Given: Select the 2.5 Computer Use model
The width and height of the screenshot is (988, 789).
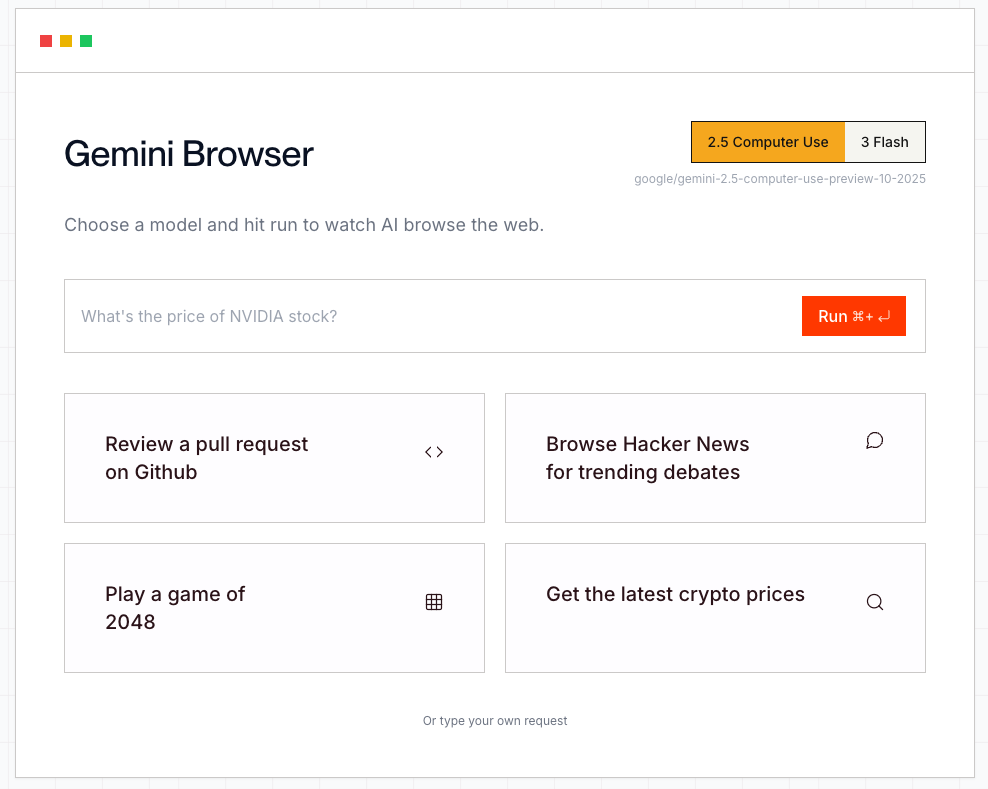Looking at the screenshot, I should click(x=768, y=142).
